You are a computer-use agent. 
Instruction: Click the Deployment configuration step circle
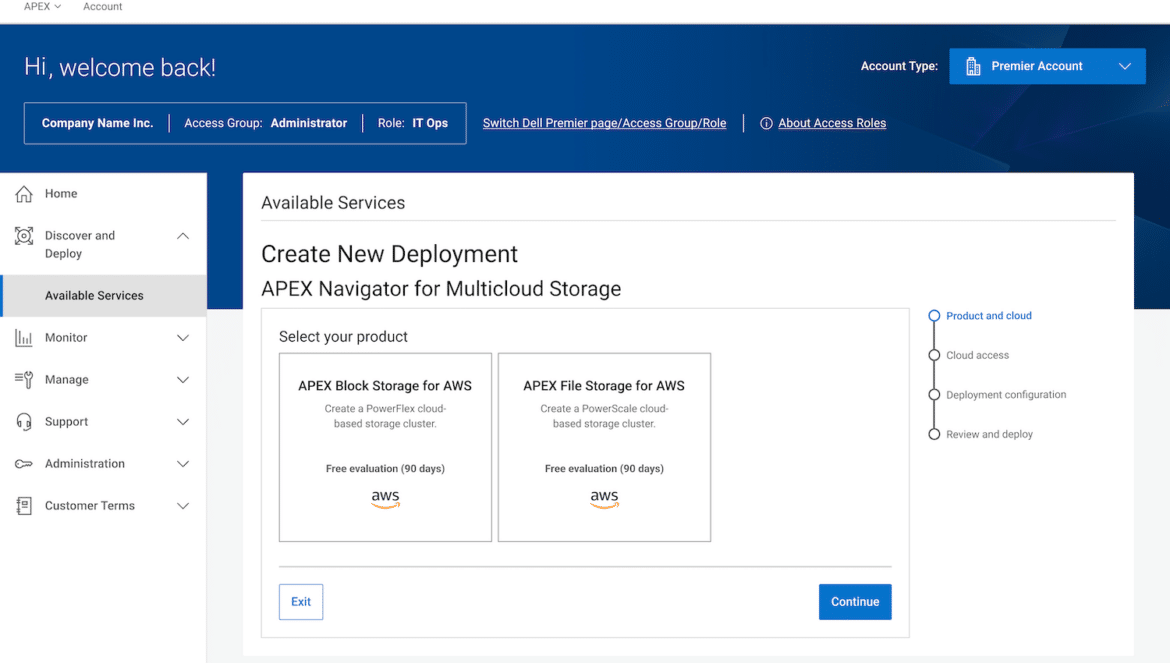pos(934,395)
